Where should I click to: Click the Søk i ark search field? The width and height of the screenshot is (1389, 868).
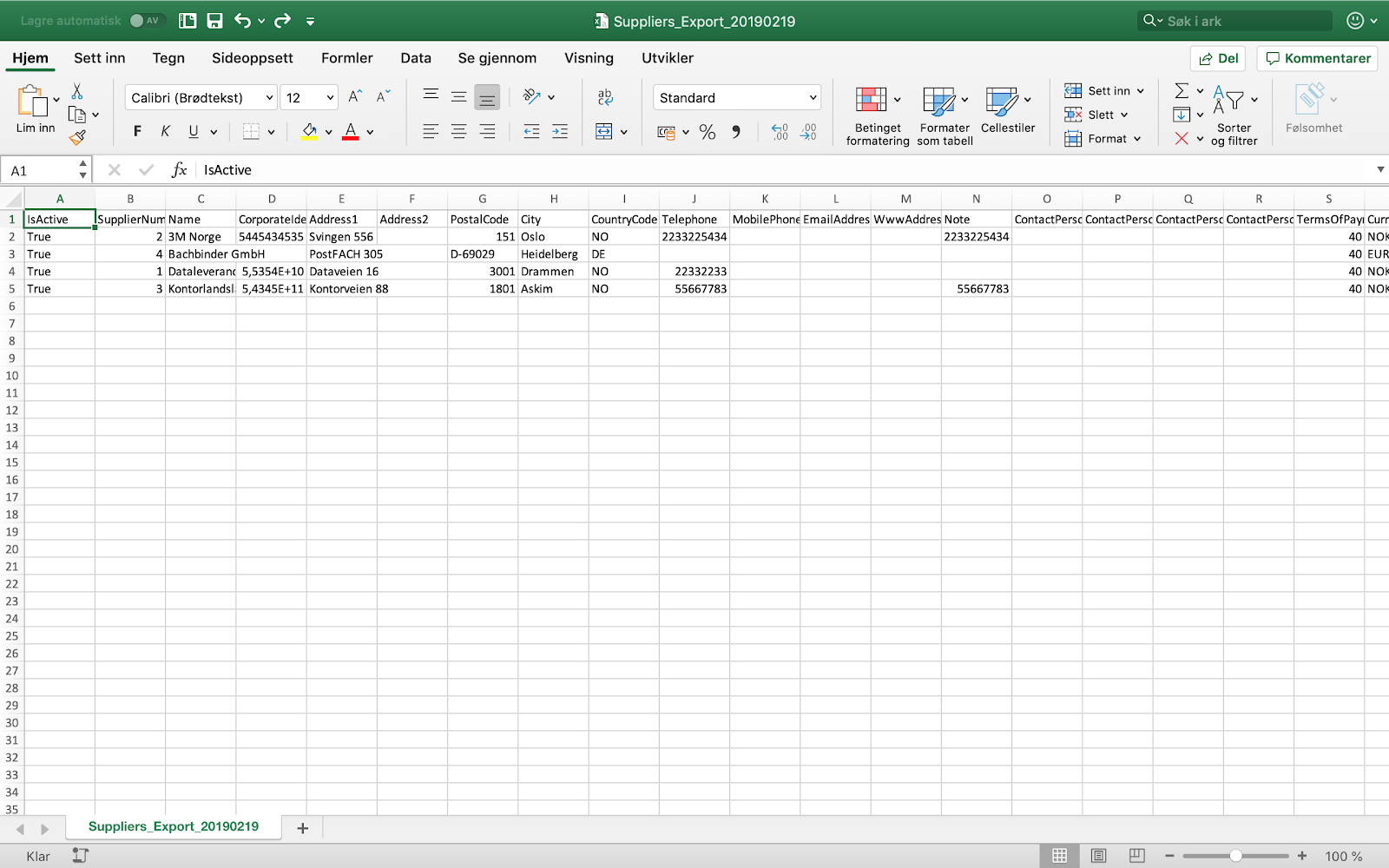pos(1234,21)
